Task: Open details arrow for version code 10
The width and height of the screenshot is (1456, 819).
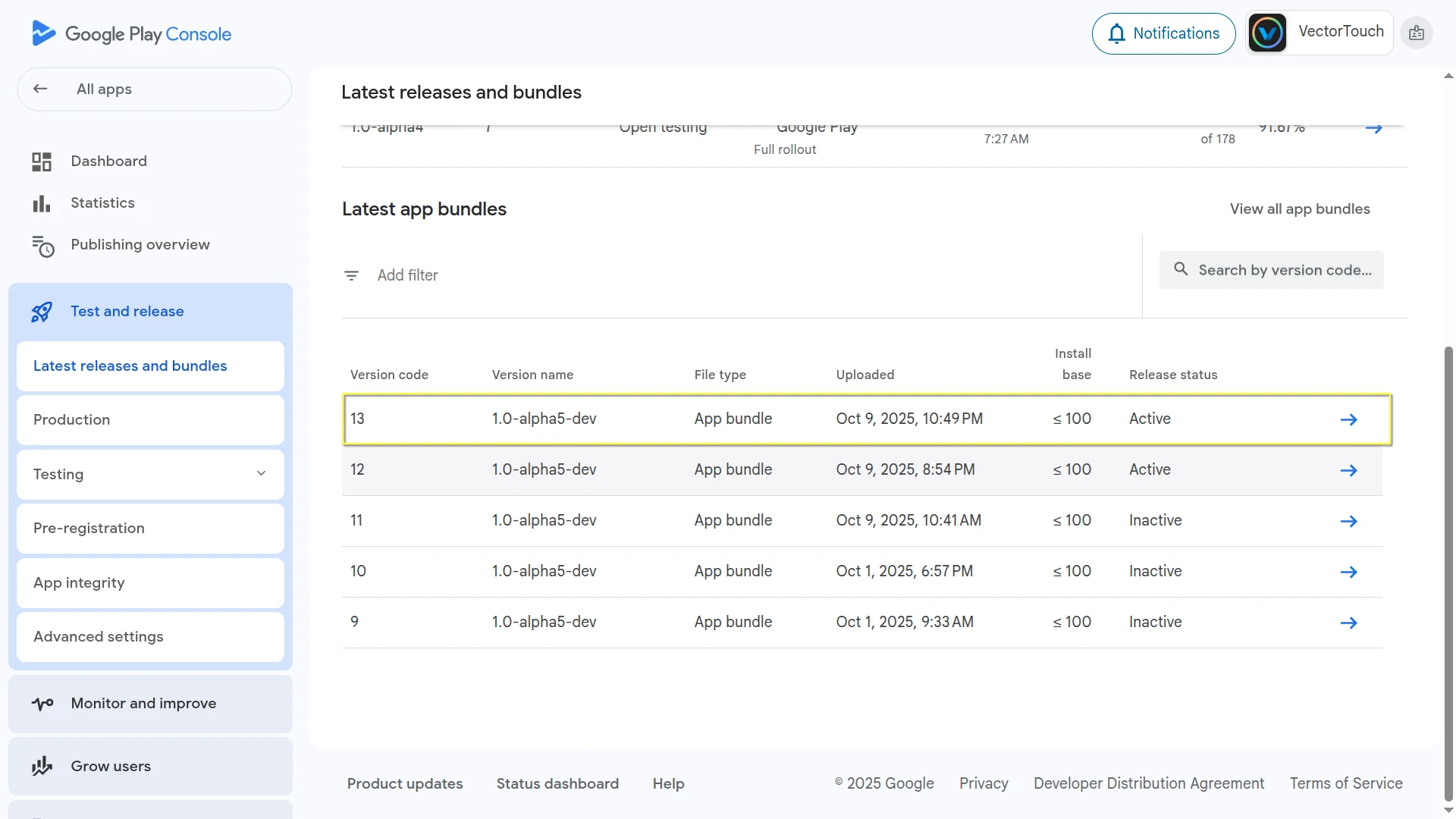Action: [1348, 572]
